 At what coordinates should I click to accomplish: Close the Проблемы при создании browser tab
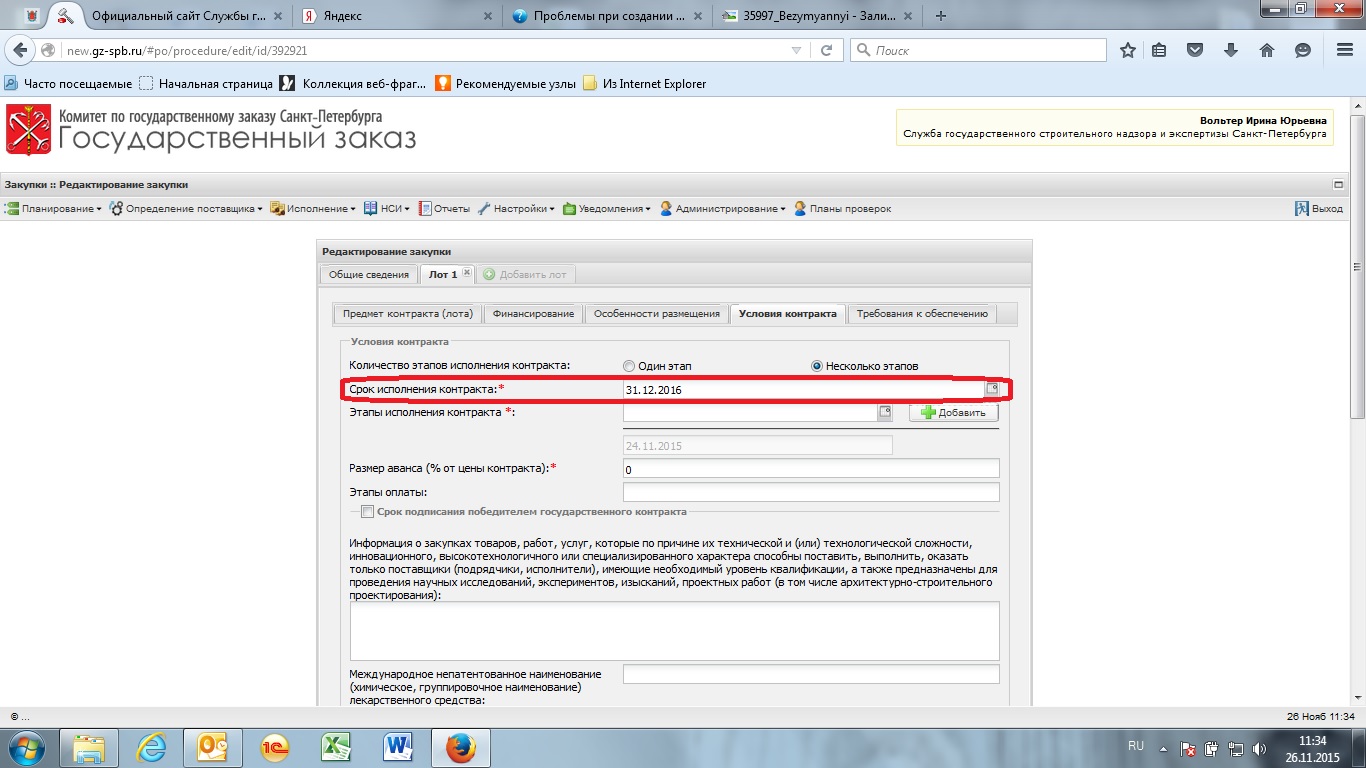click(696, 16)
